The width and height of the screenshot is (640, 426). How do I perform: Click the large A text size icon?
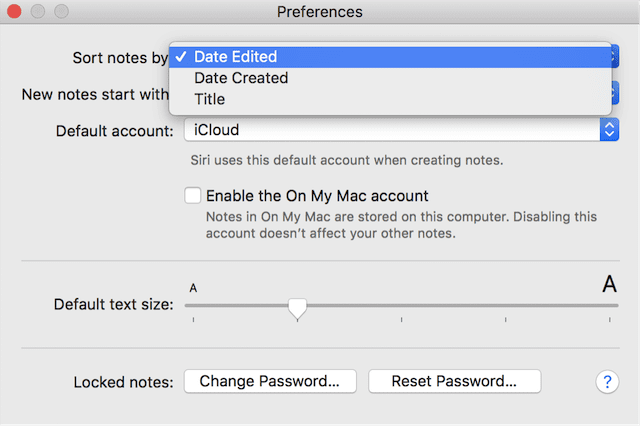click(609, 285)
